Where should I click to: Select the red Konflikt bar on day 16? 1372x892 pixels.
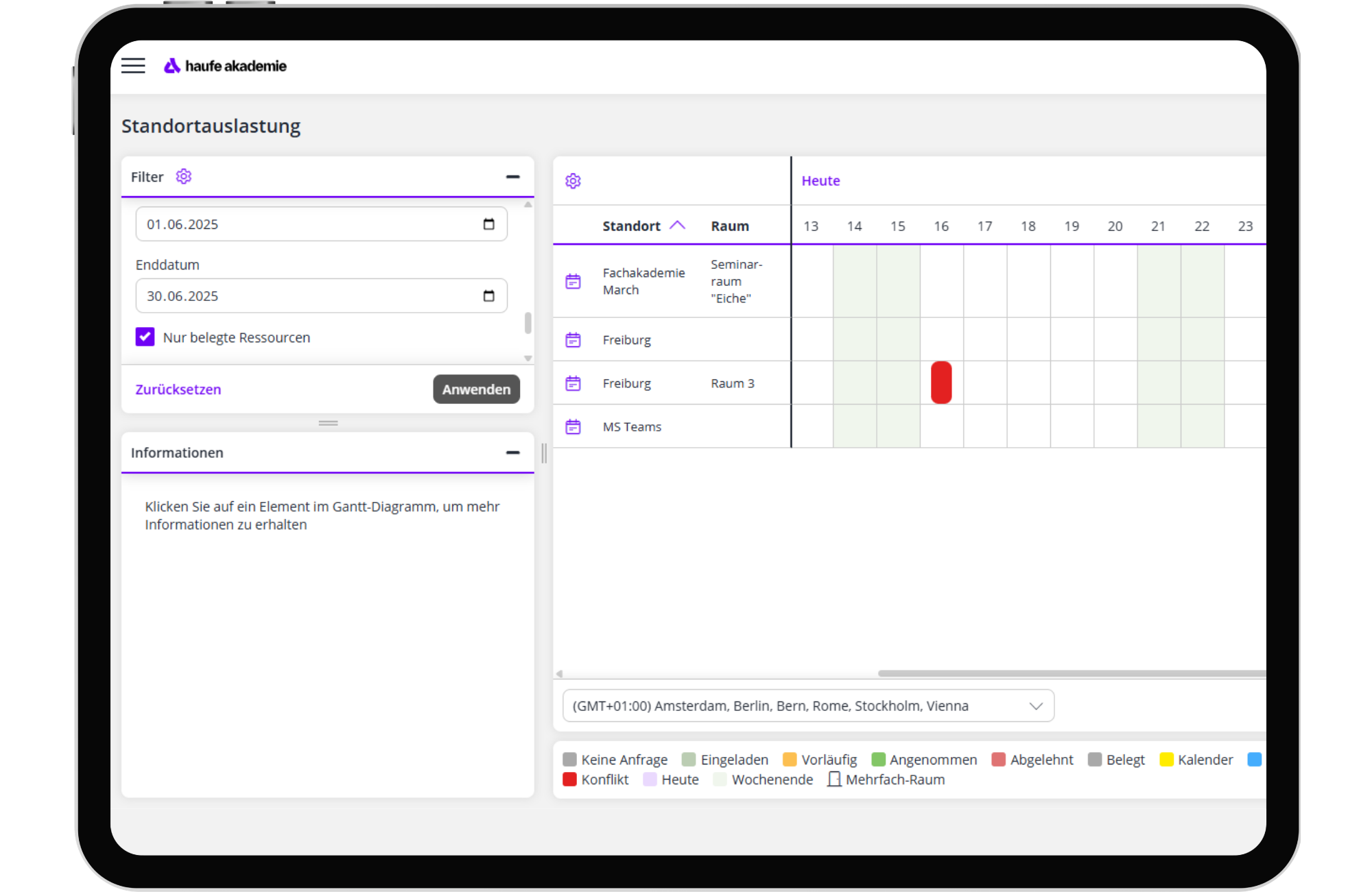[941, 383]
